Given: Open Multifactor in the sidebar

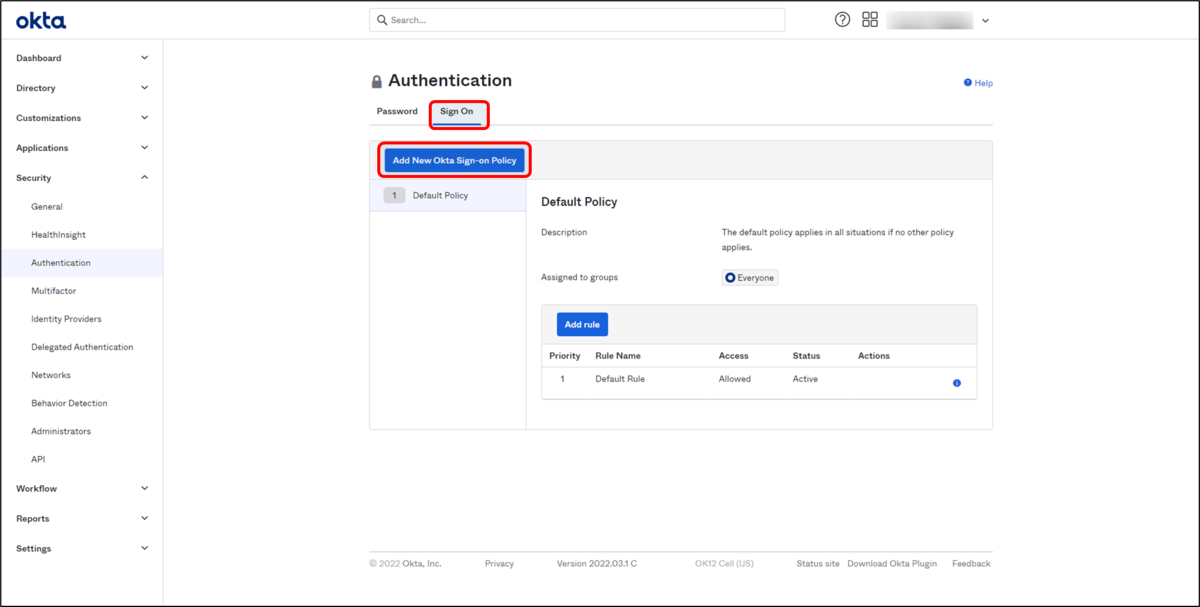Looking at the screenshot, I should tap(53, 291).
